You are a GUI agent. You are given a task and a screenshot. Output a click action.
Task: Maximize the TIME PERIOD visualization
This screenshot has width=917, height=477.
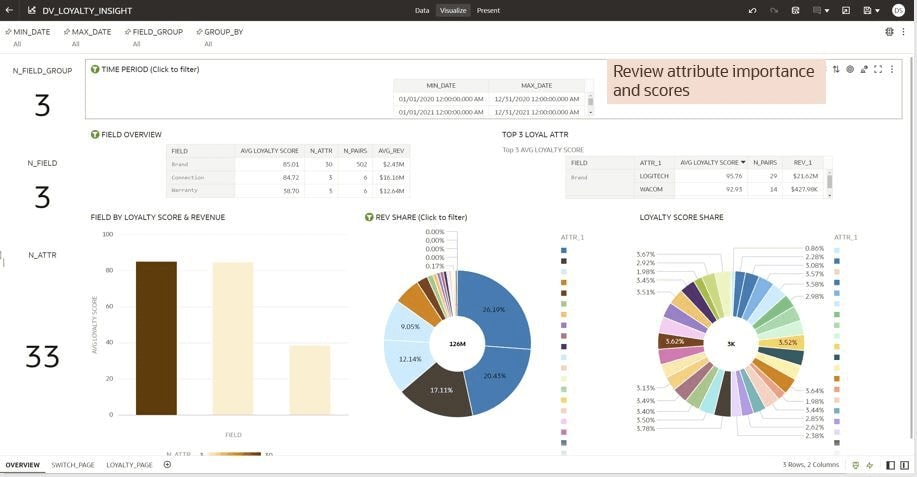click(878, 69)
